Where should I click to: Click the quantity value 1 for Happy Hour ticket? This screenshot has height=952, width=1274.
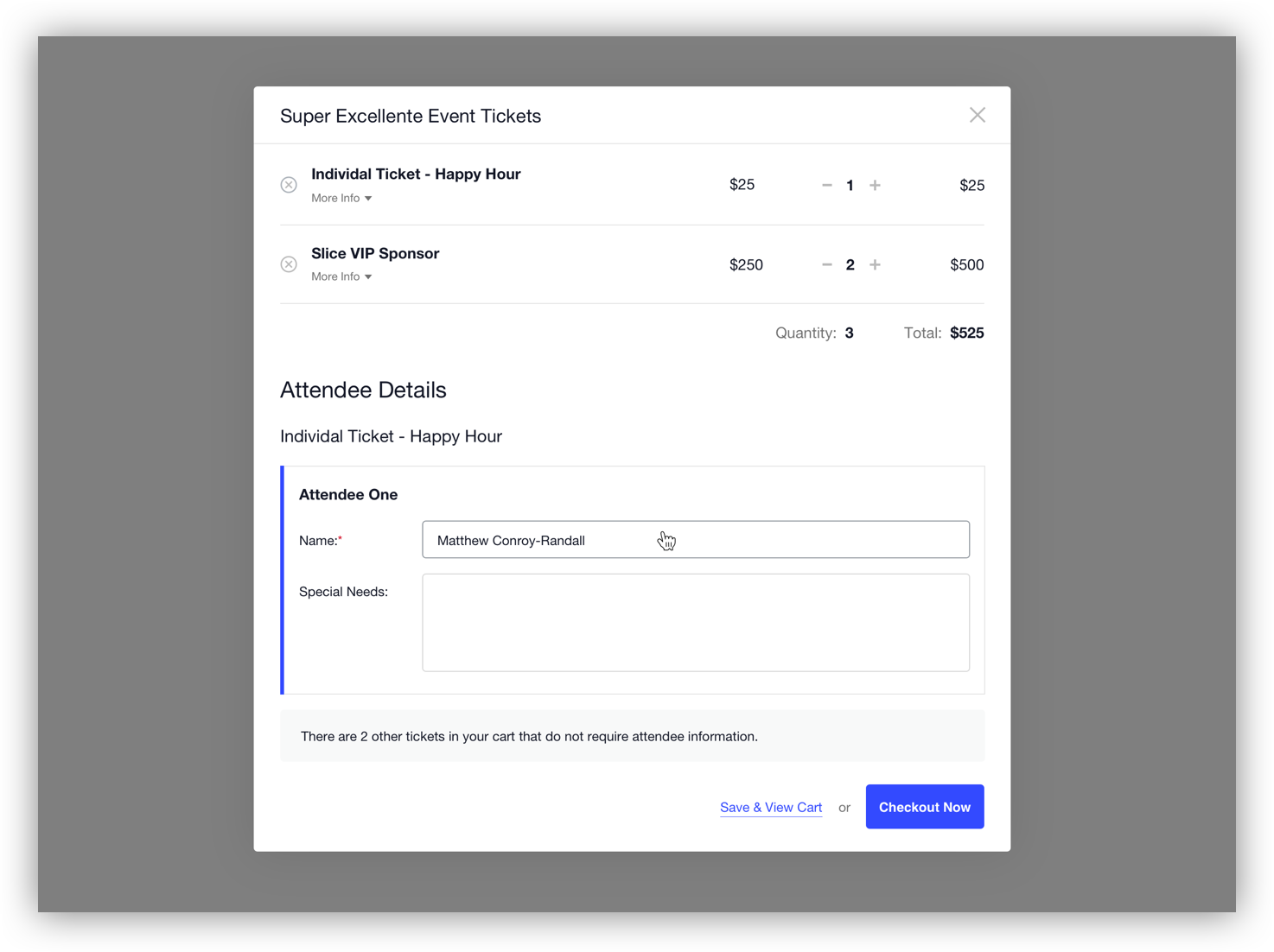coord(850,186)
